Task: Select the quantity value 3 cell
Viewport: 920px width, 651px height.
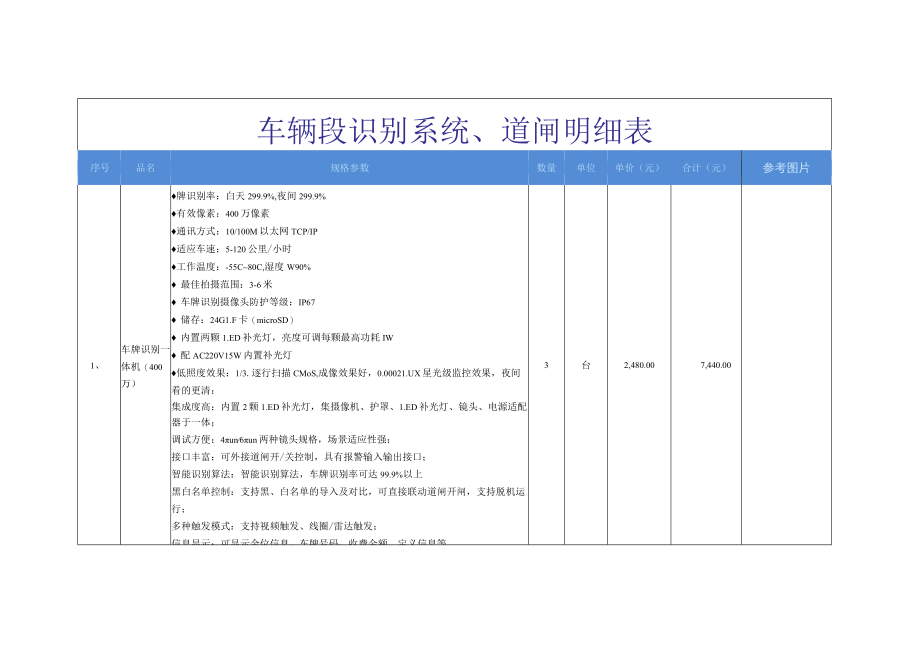Action: [x=545, y=366]
